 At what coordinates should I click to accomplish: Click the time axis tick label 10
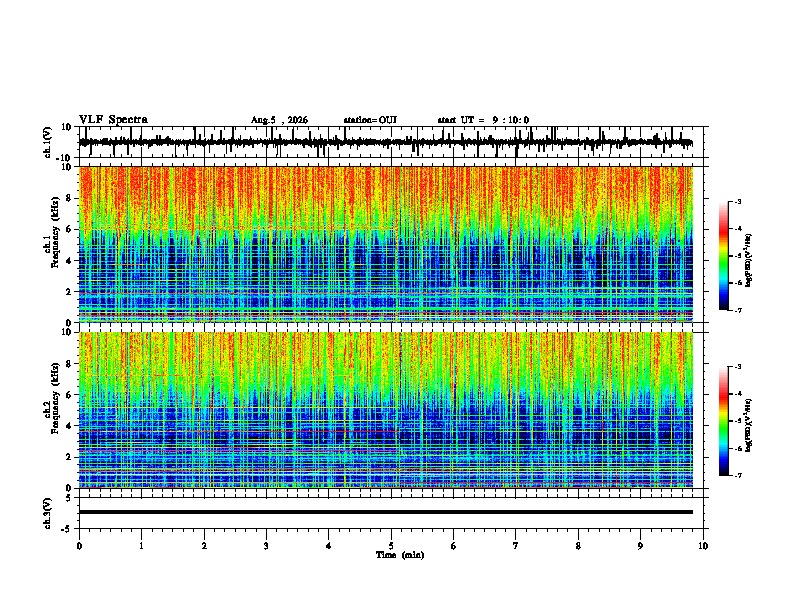(703, 546)
